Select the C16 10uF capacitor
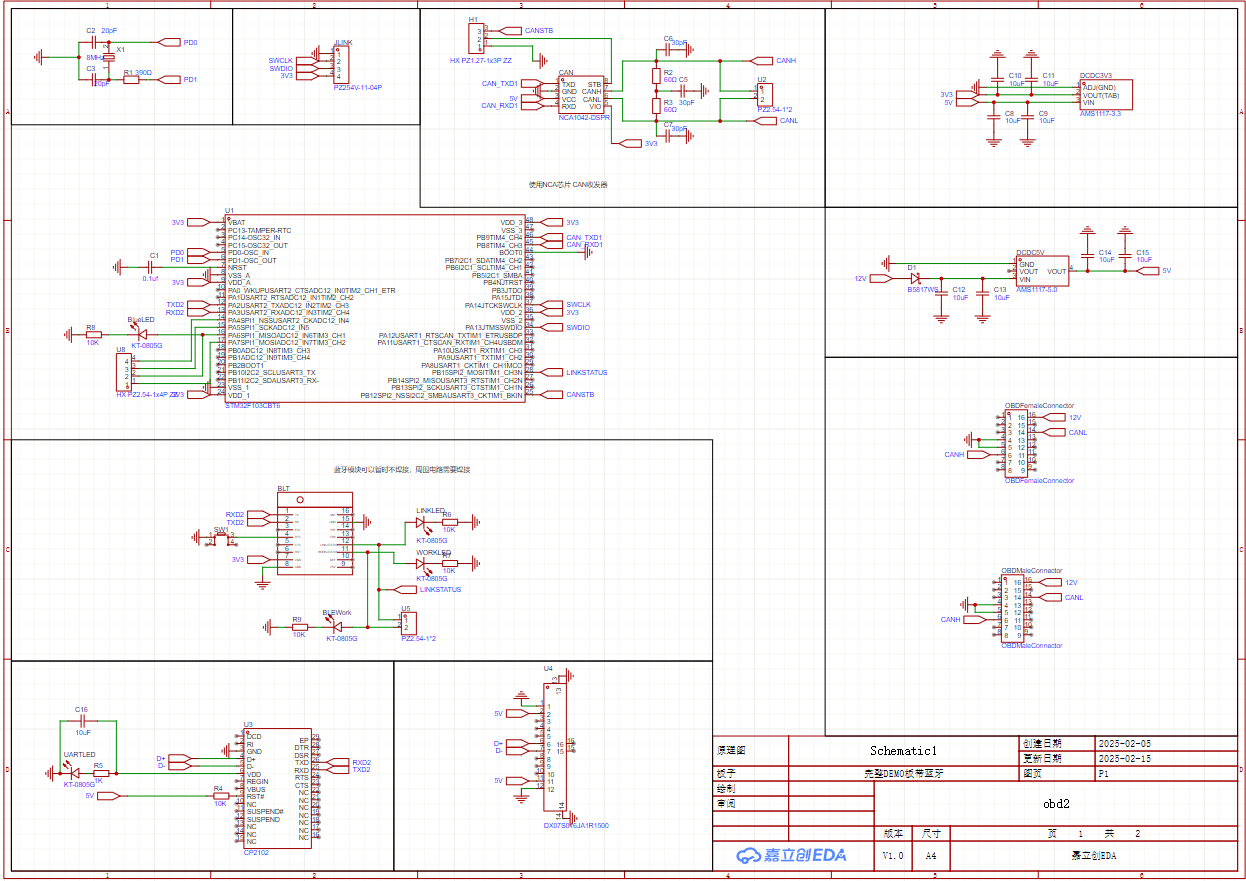 point(83,720)
